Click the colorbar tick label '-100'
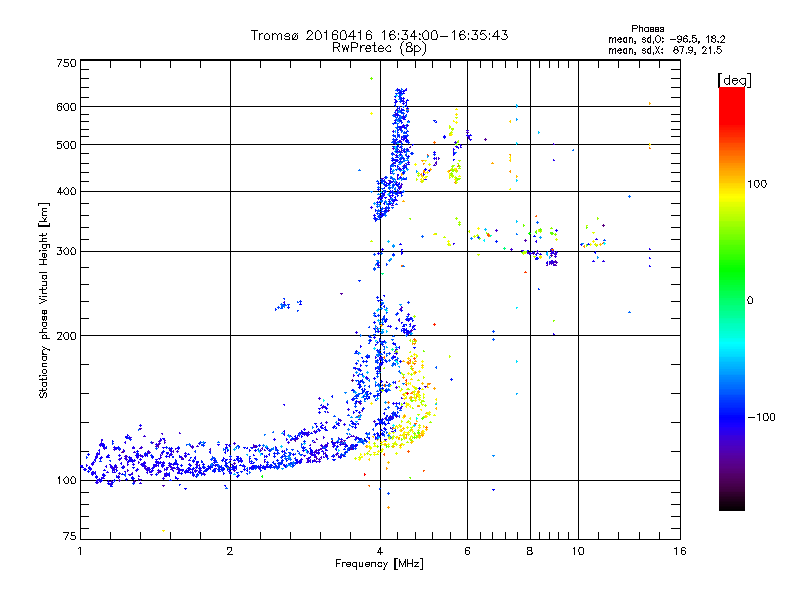 (x=761, y=417)
